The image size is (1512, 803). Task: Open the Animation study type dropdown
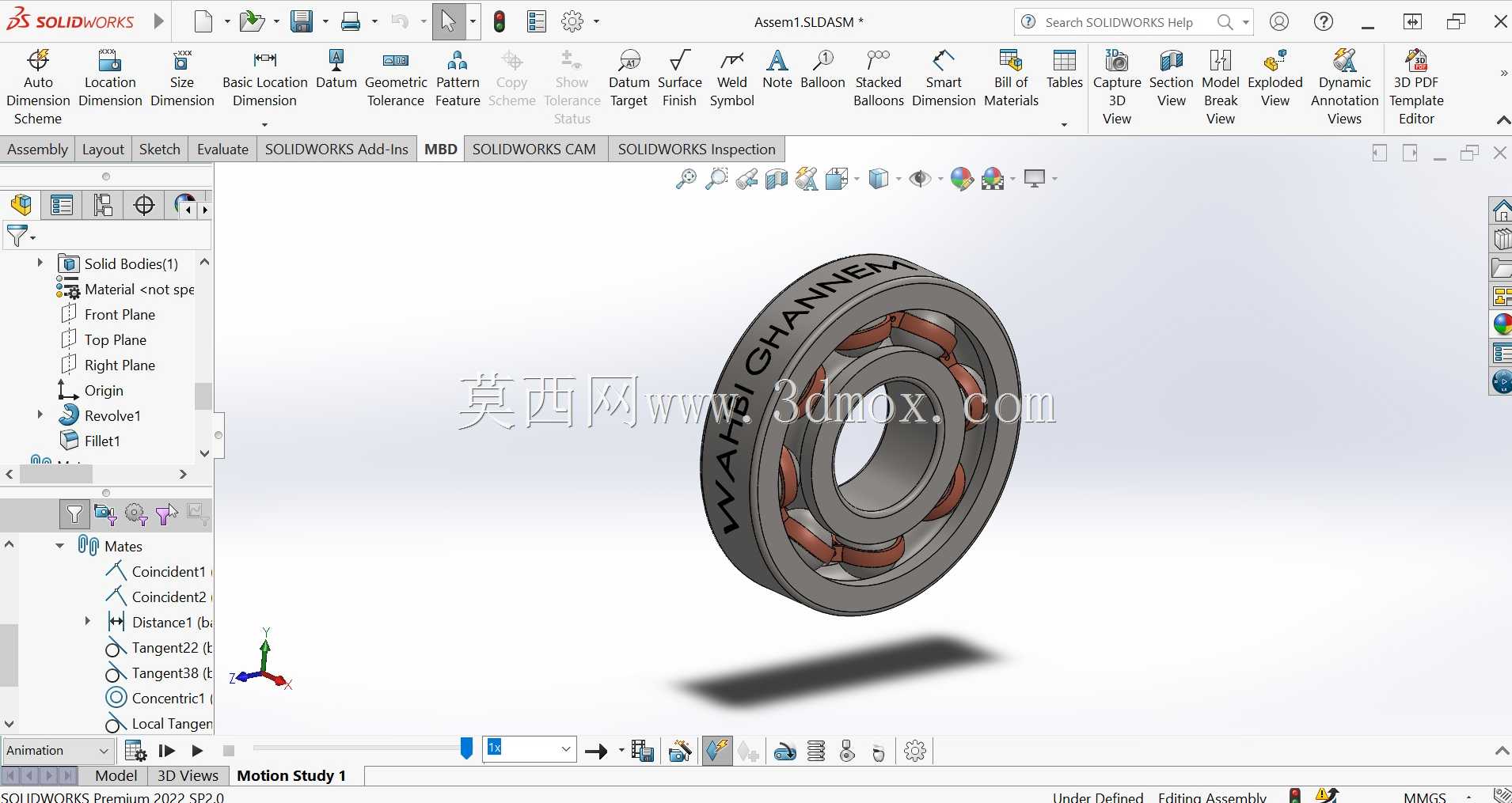pyautogui.click(x=58, y=750)
